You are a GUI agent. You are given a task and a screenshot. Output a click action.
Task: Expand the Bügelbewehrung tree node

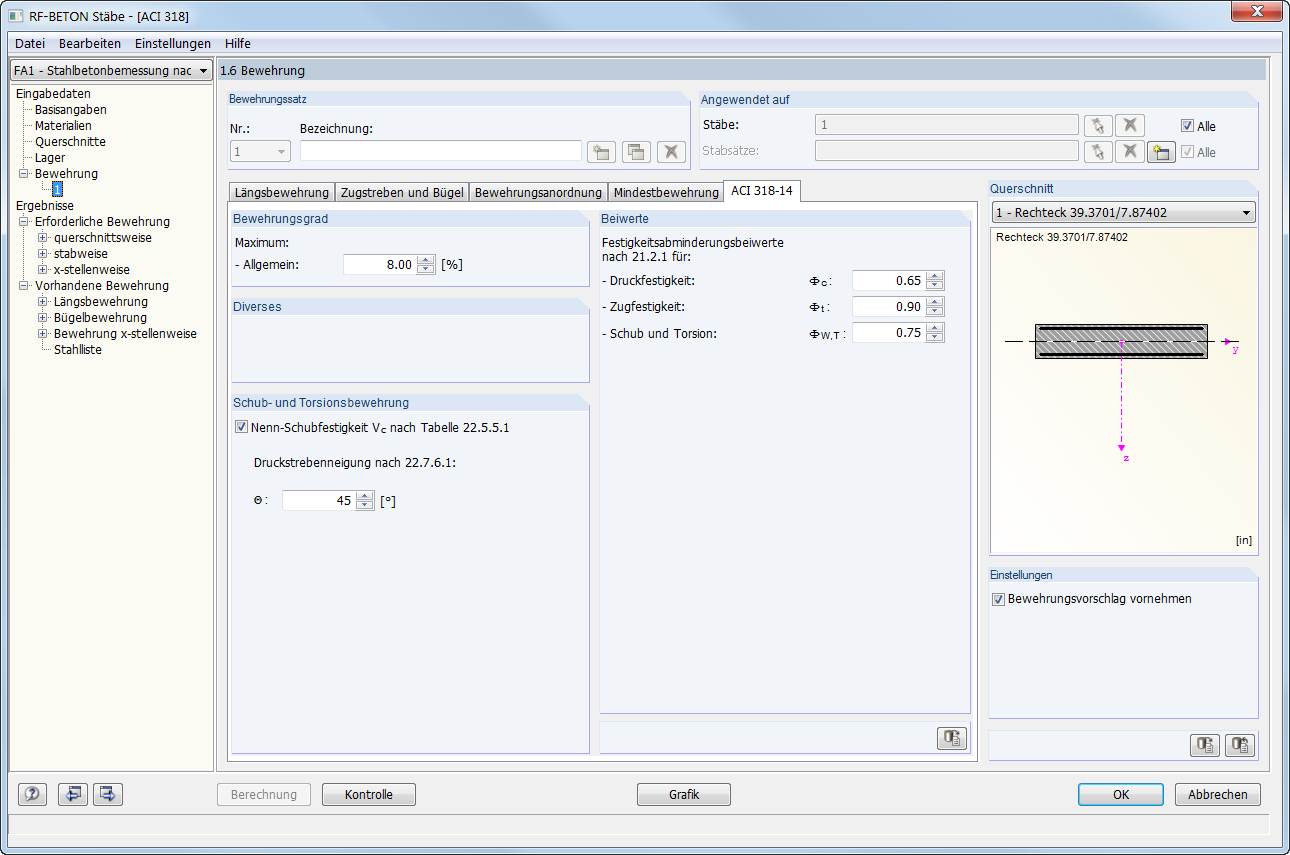pyautogui.click(x=43, y=318)
